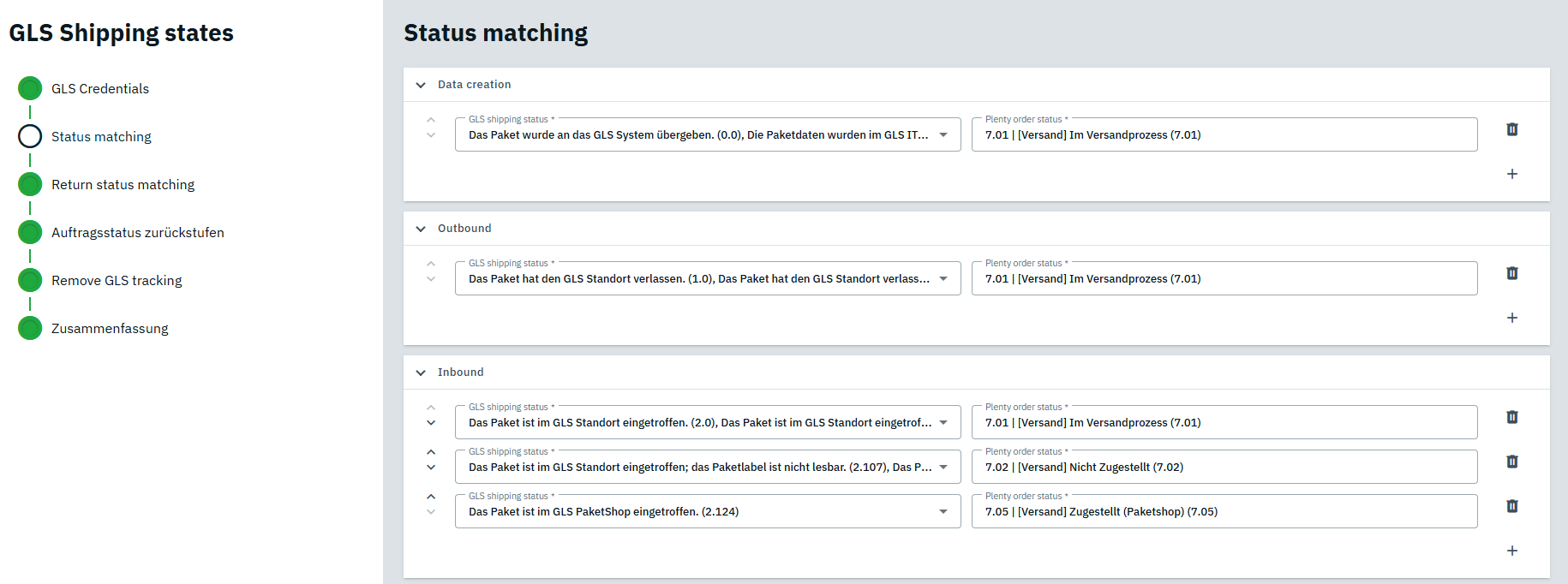The height and width of the screenshot is (584, 1568).
Task: Add a new row in Outbound section
Action: [x=1511, y=318]
